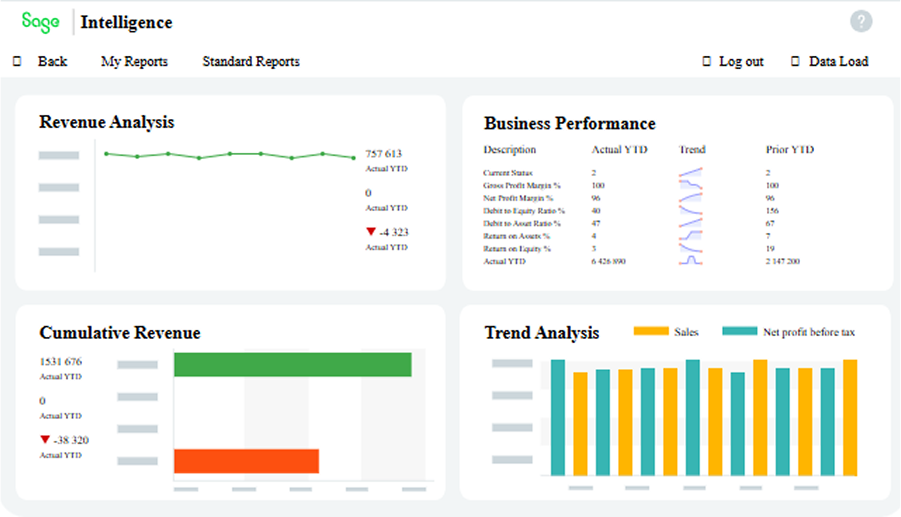Viewport: 901px width, 517px height.
Task: Click teal Net profit before tax swatch
Action: tap(739, 332)
